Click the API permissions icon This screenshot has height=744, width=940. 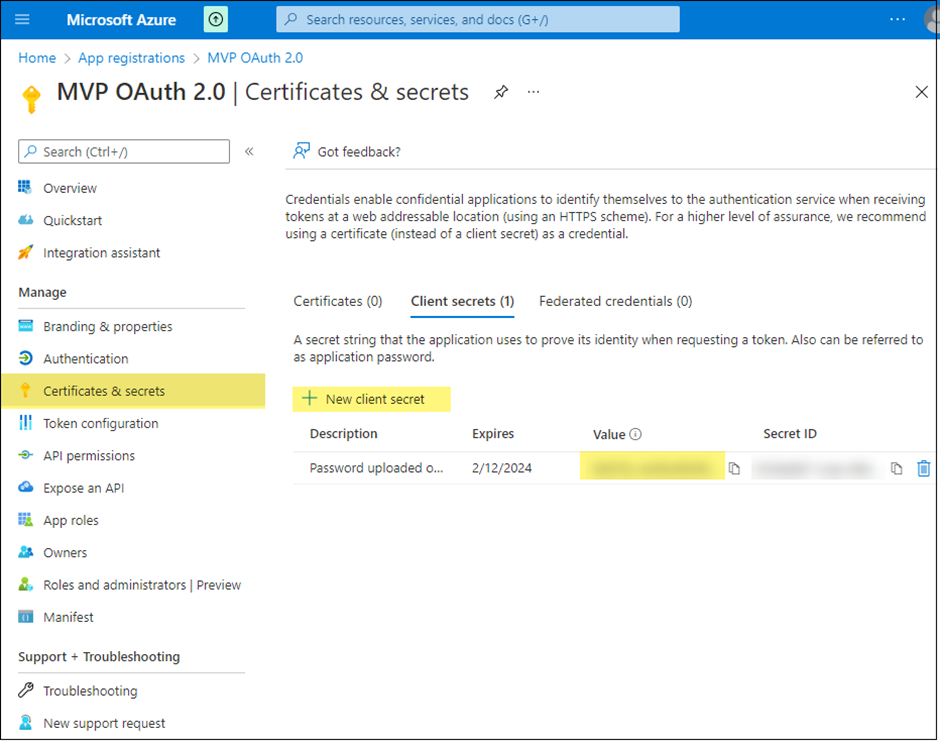(x=25, y=456)
